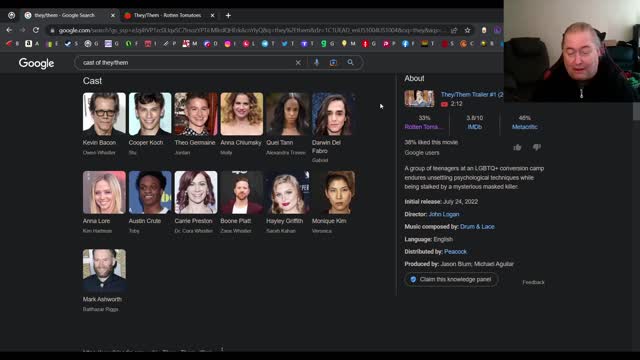Submit the search with the magnifier icon
Screen dimensions: 640x360
tap(350, 62)
